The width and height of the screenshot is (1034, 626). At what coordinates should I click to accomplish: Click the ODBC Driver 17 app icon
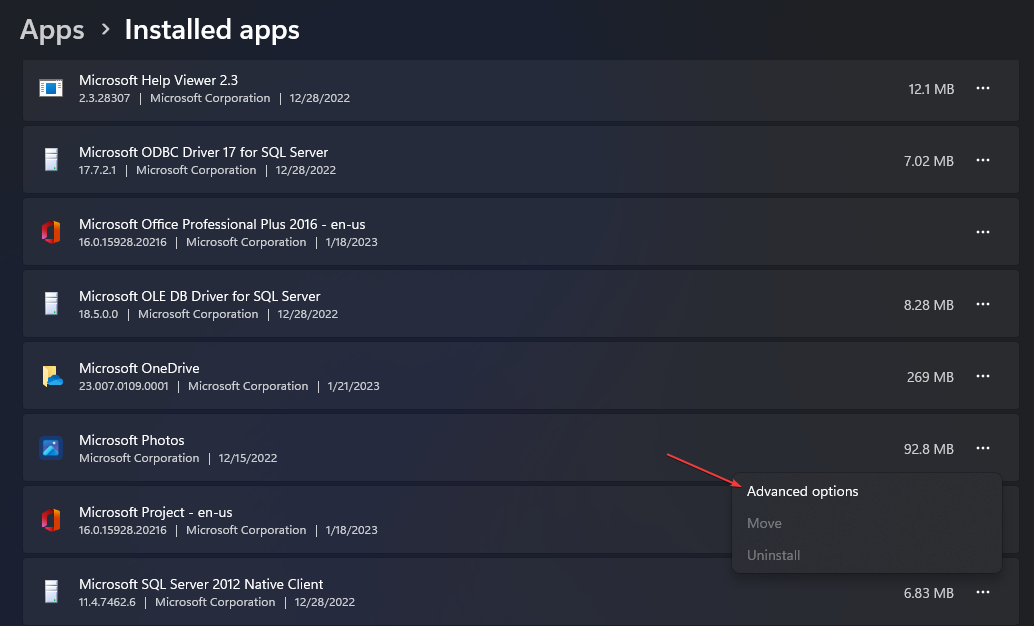click(51, 160)
